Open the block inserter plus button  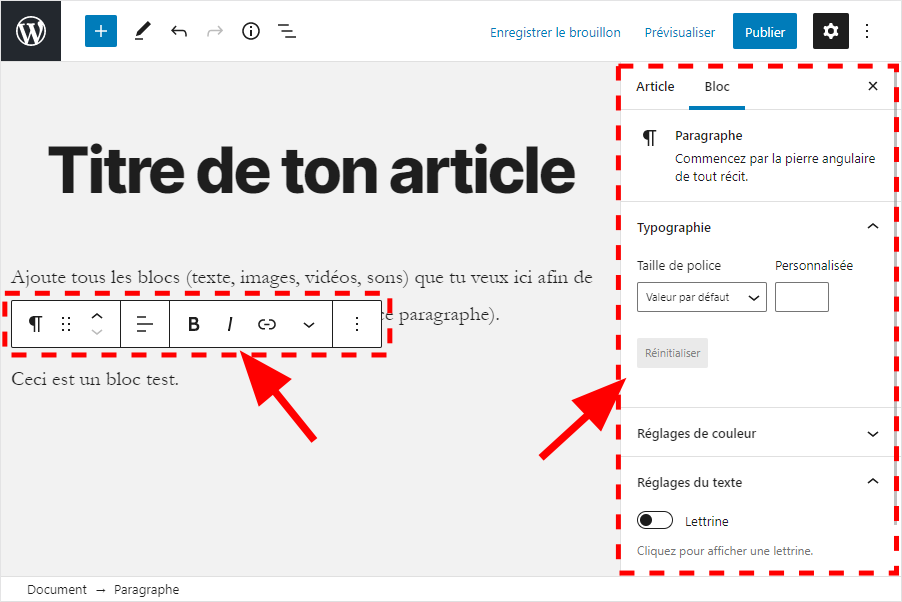100,31
